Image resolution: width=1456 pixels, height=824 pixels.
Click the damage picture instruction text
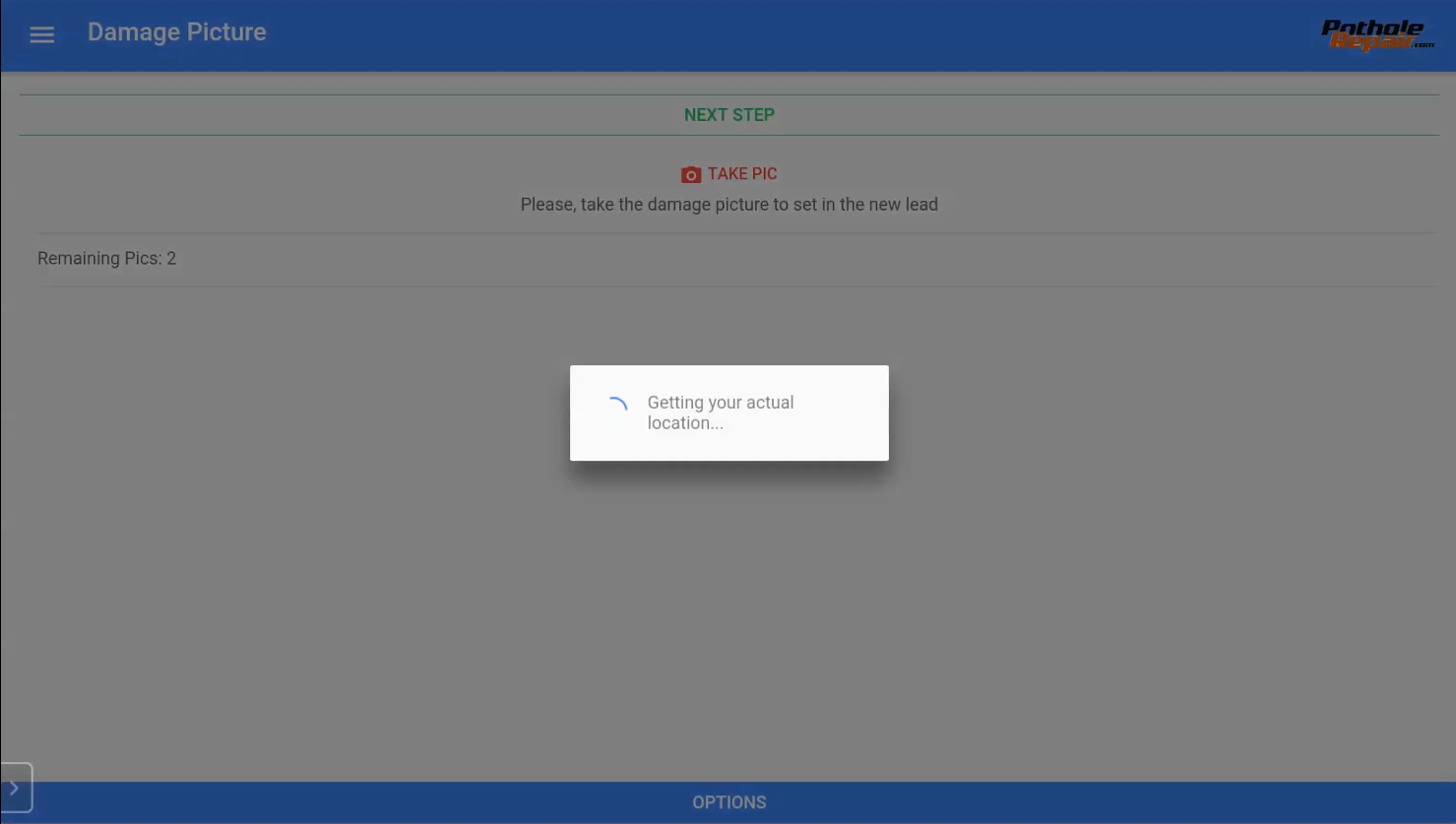coord(729,205)
